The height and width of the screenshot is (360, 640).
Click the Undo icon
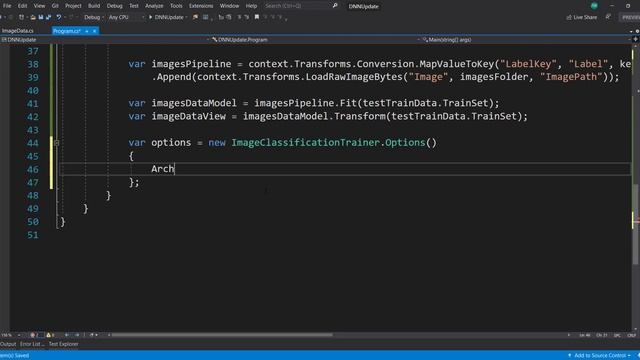coord(59,17)
